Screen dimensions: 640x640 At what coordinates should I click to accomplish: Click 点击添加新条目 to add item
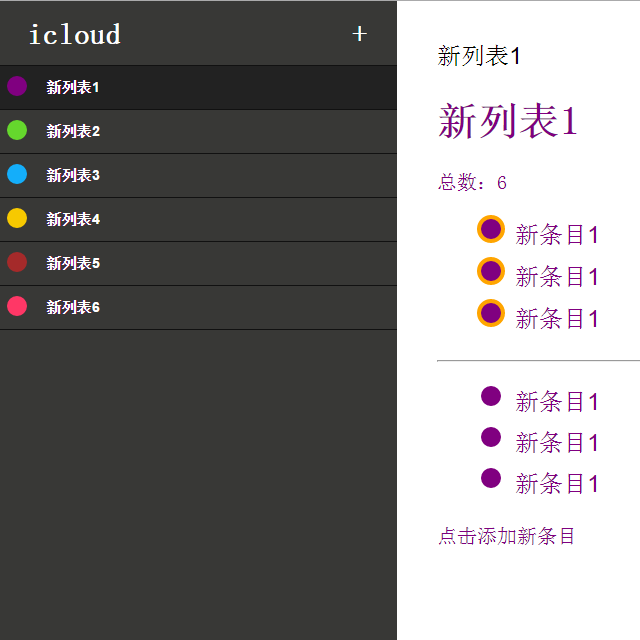point(506,536)
